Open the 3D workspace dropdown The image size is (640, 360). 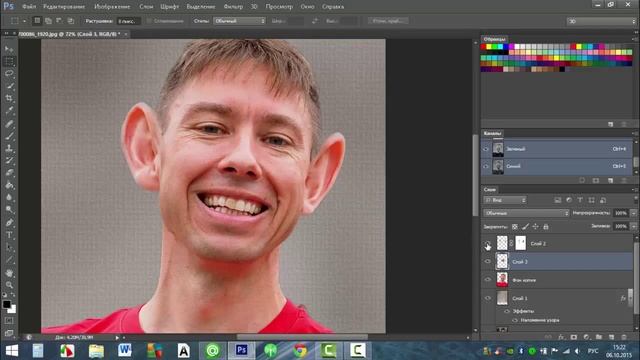click(601, 21)
